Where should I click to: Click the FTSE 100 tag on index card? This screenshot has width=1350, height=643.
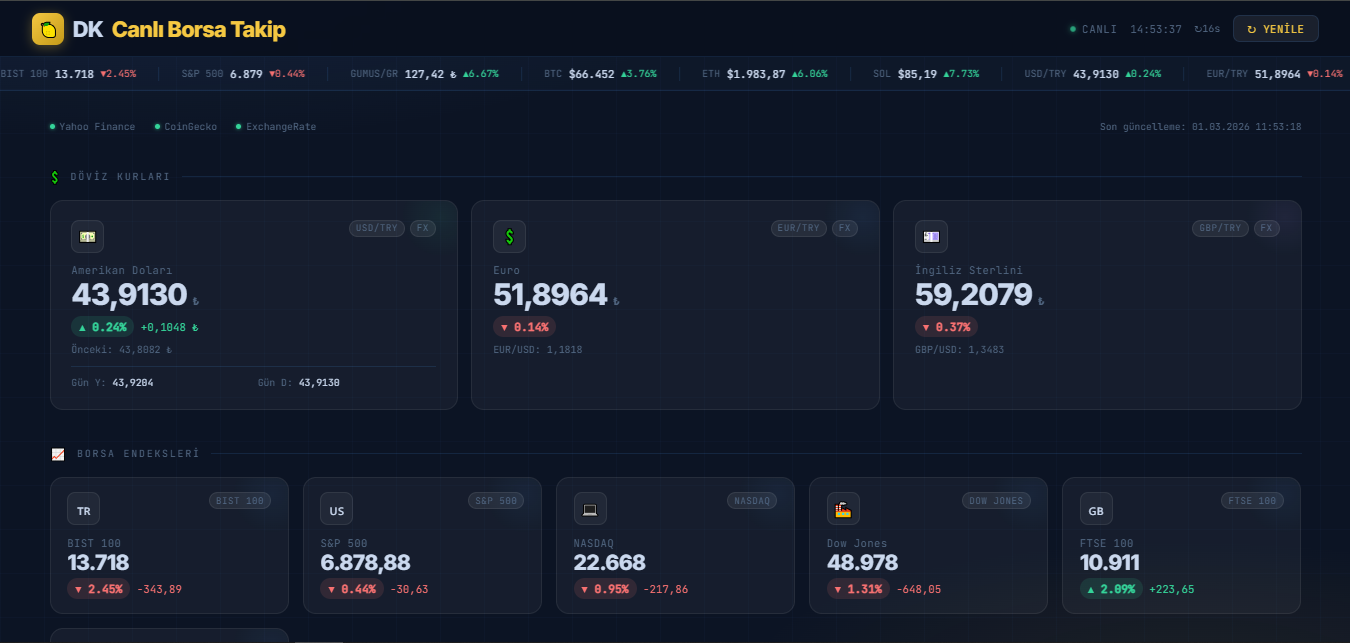[1252, 500]
